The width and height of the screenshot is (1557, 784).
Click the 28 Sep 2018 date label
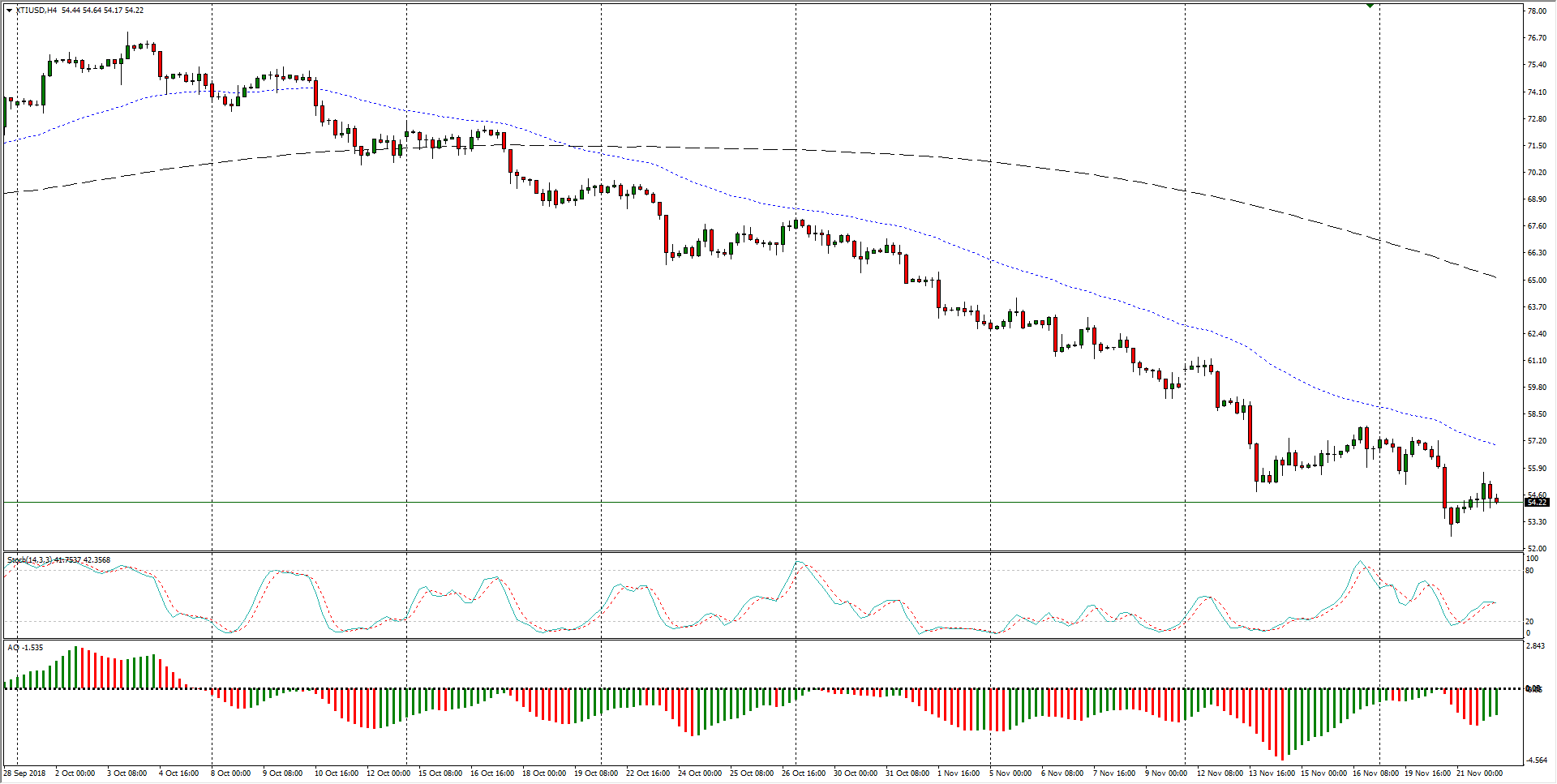pyautogui.click(x=24, y=773)
